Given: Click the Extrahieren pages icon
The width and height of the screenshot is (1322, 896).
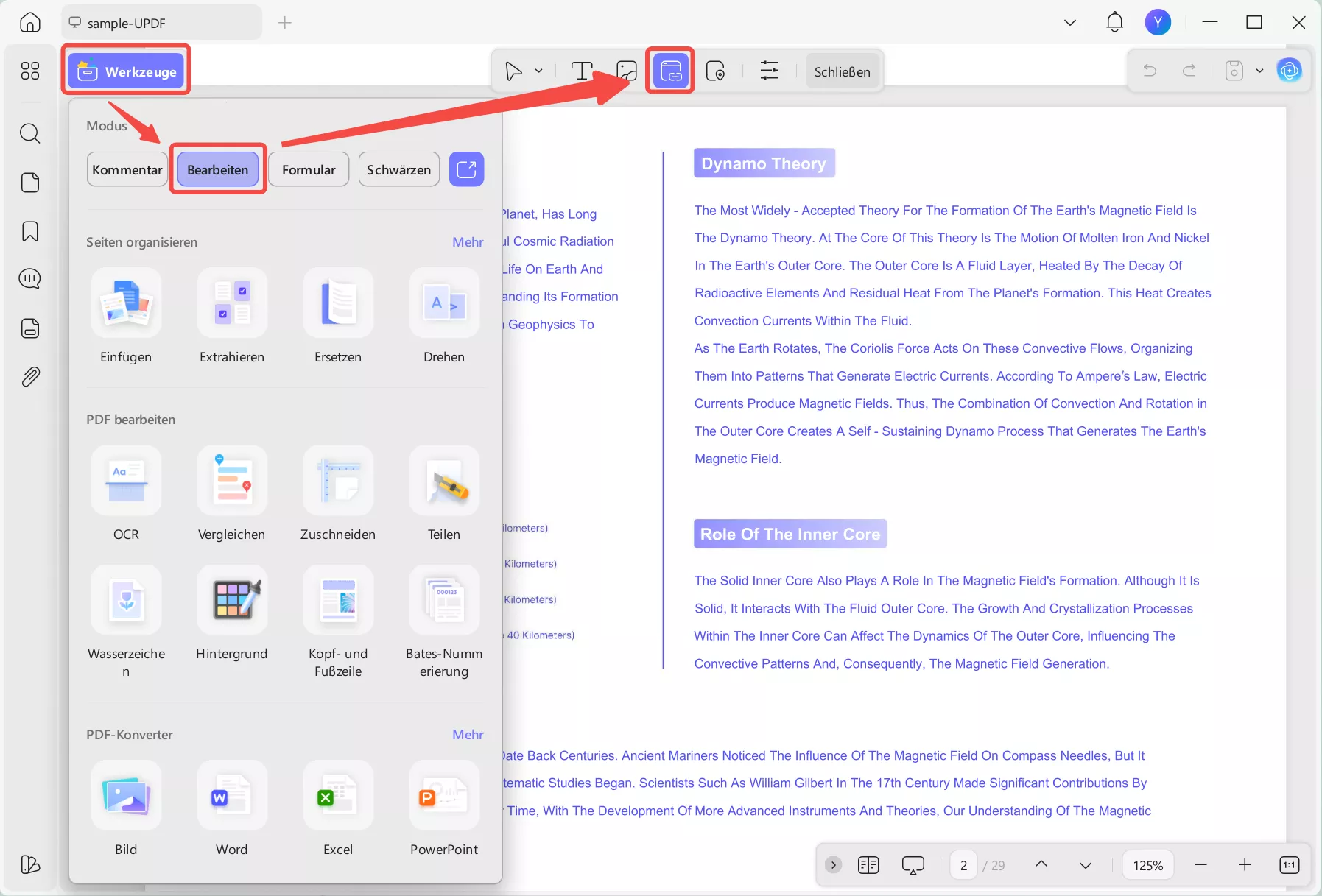Looking at the screenshot, I should click(x=232, y=303).
